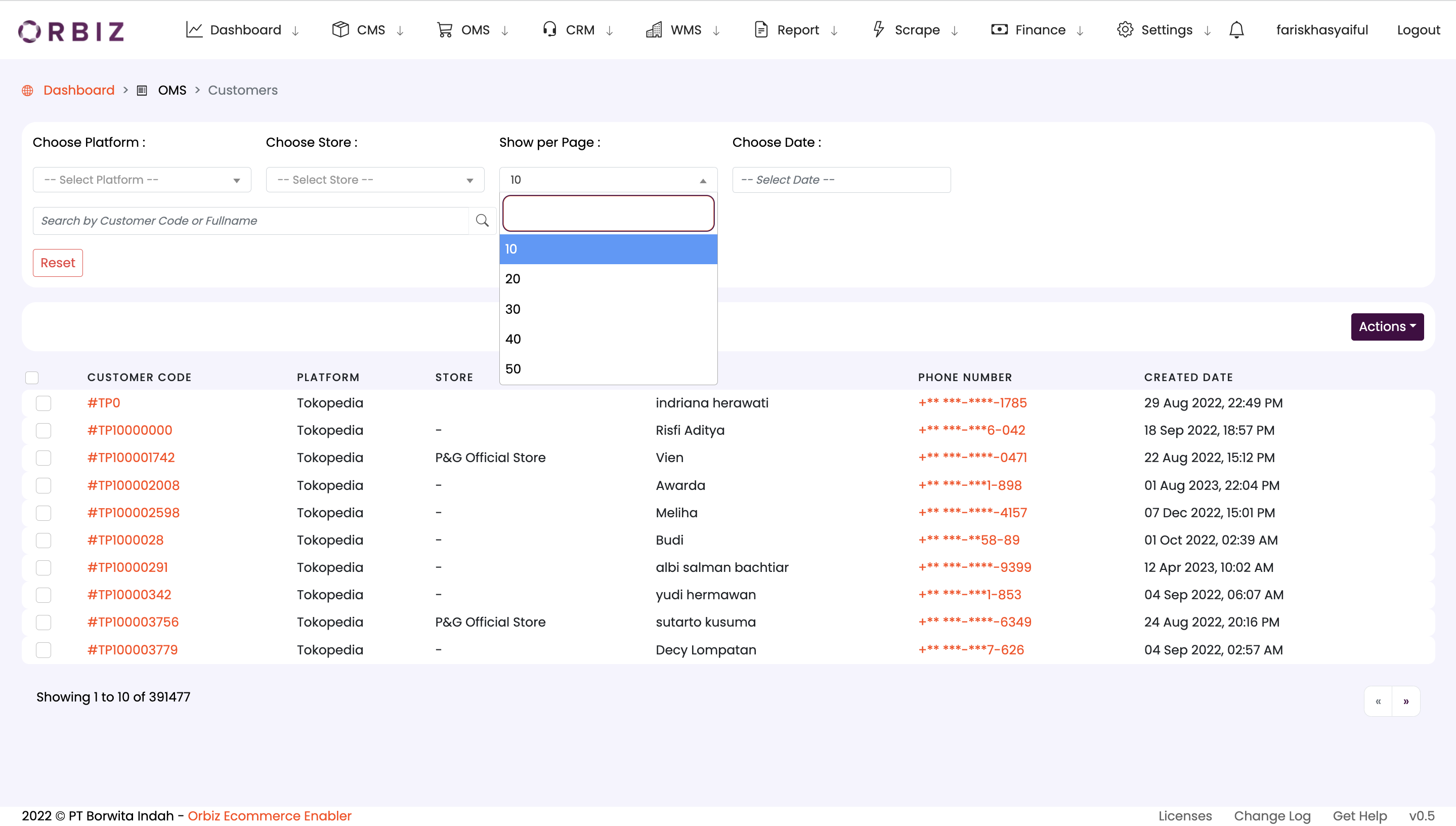The width and height of the screenshot is (1456, 826).
Task: Click phone number ending 1785
Action: click(x=972, y=403)
